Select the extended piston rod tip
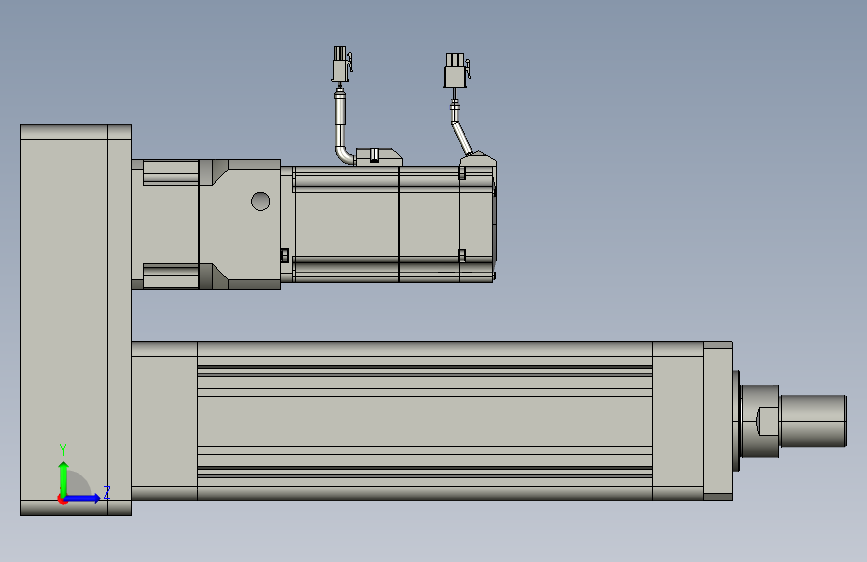 pyautogui.click(x=813, y=420)
